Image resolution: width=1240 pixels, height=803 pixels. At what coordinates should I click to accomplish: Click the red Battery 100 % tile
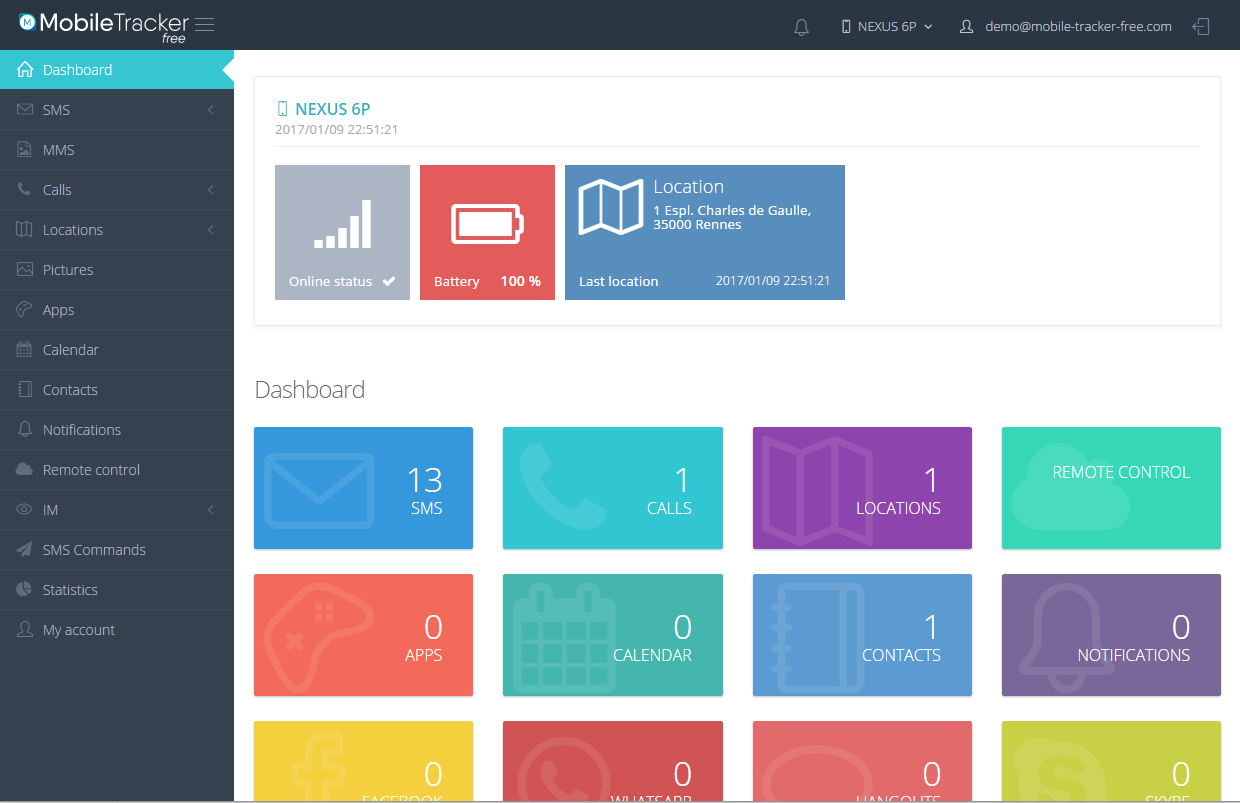coord(487,232)
